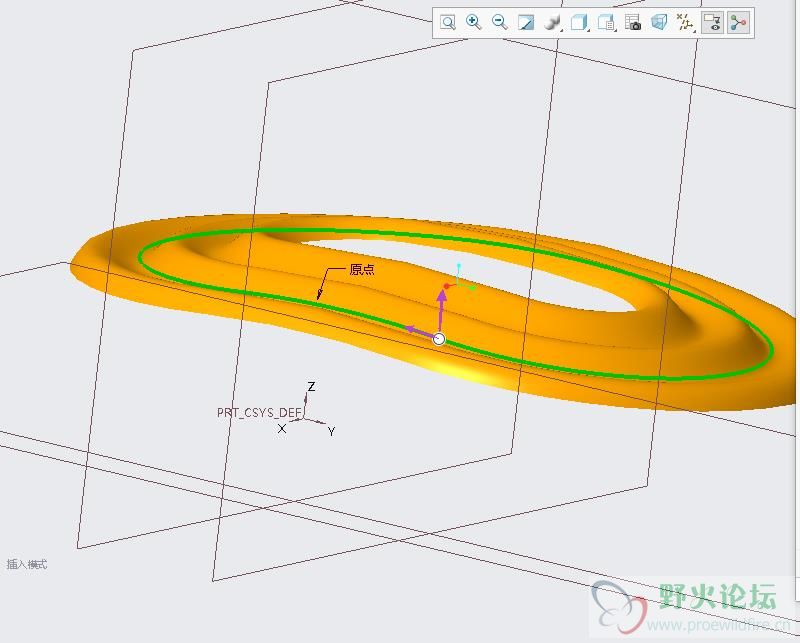The height and width of the screenshot is (643, 800).
Task: Click the Refit view icon
Action: tap(447, 22)
